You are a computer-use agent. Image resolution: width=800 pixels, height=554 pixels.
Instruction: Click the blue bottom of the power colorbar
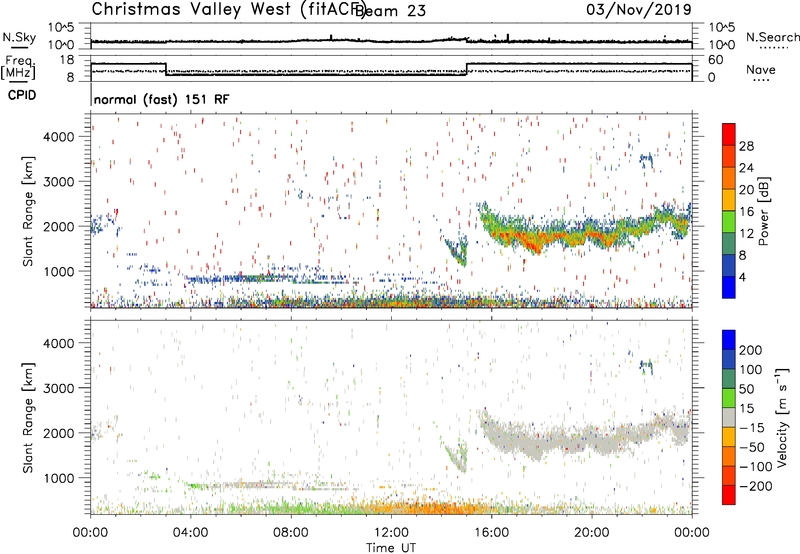pyautogui.click(x=729, y=288)
